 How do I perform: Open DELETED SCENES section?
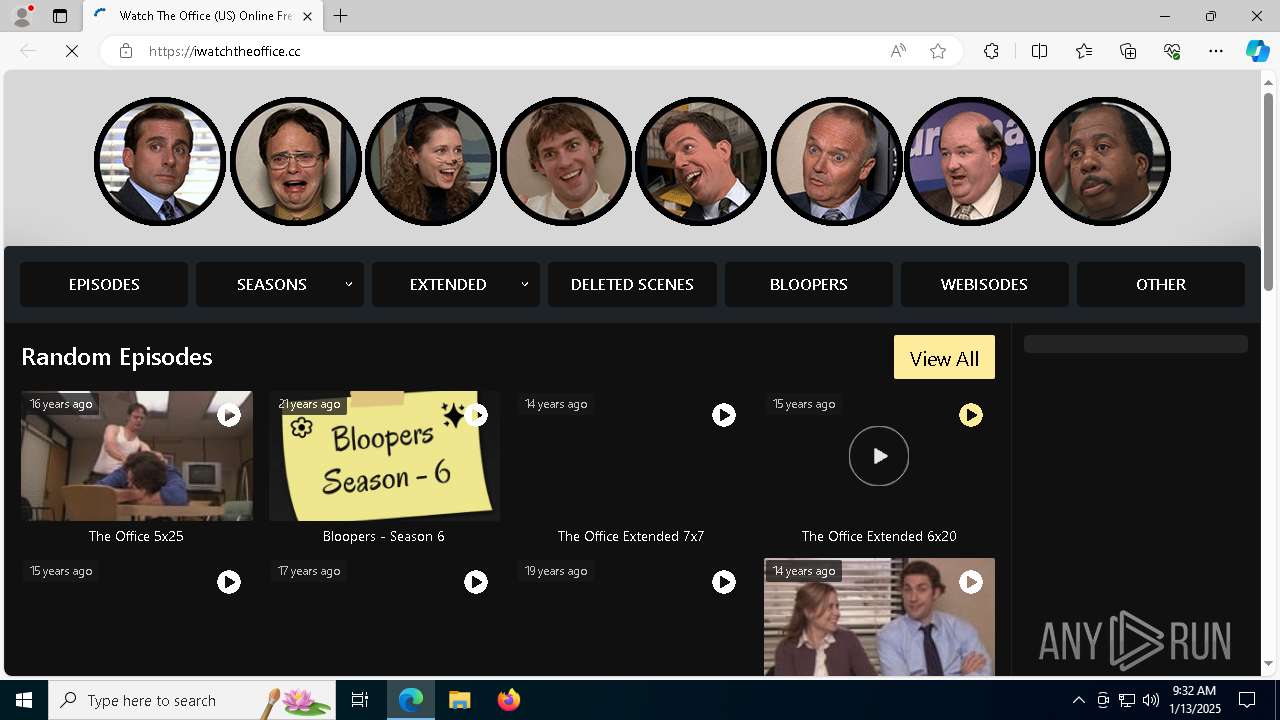point(632,284)
